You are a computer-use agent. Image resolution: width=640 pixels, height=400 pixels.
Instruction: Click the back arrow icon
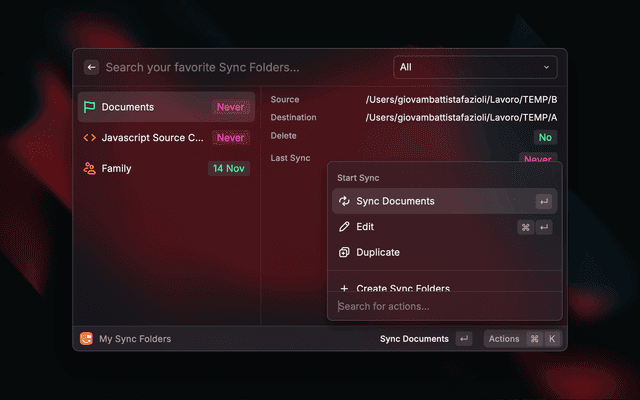pyautogui.click(x=91, y=68)
